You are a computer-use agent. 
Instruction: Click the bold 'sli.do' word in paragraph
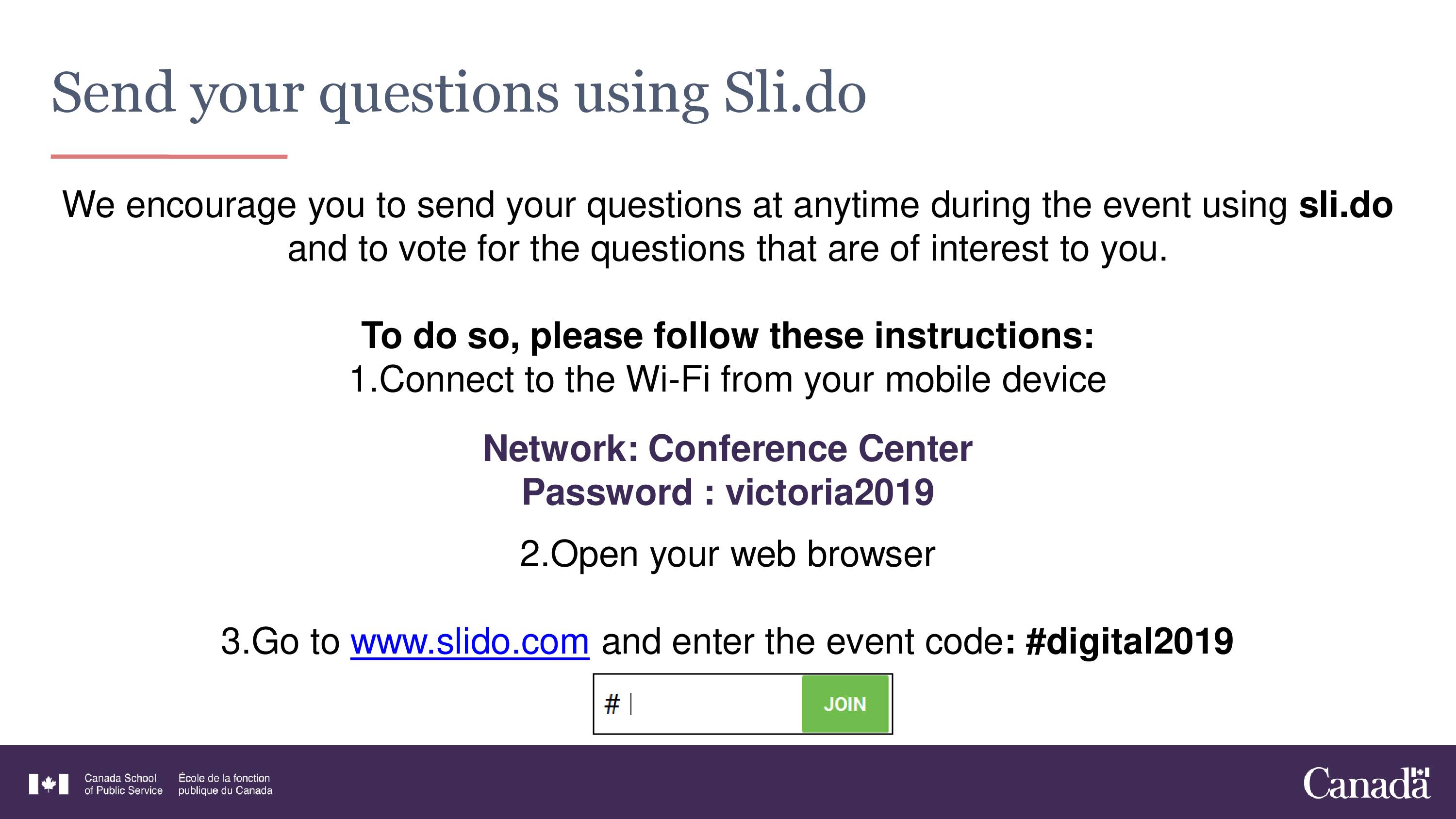pyautogui.click(x=1346, y=205)
